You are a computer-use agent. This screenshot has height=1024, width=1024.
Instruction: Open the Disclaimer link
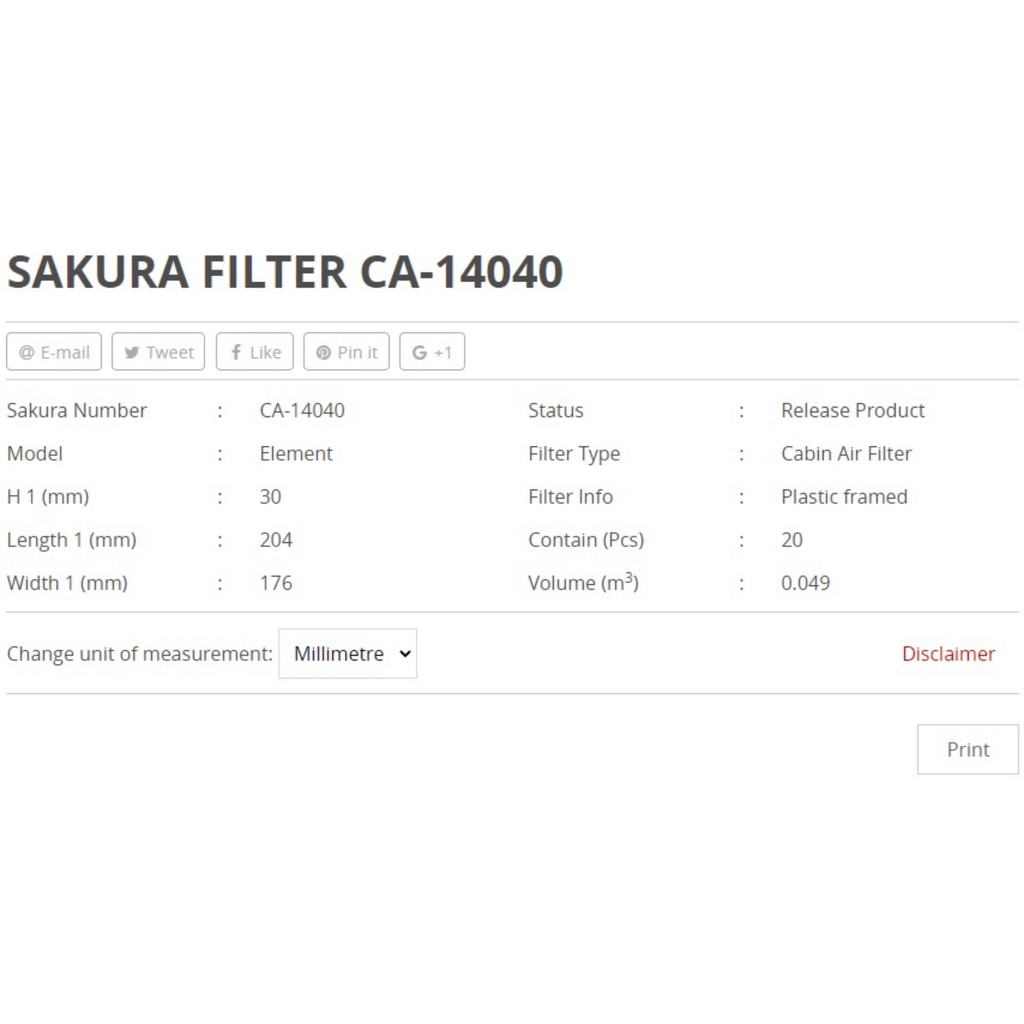948,654
